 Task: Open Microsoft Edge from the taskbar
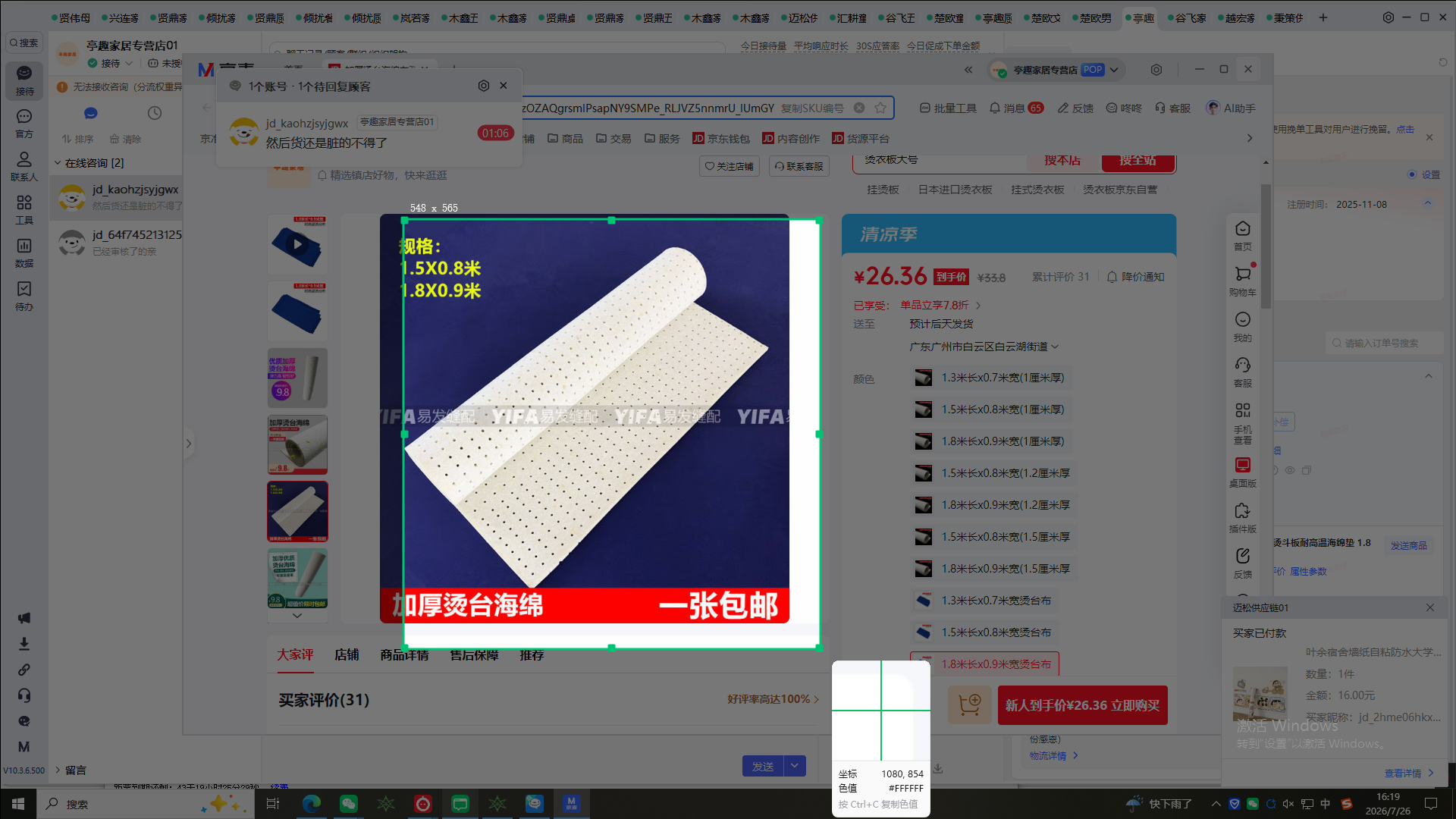311,804
